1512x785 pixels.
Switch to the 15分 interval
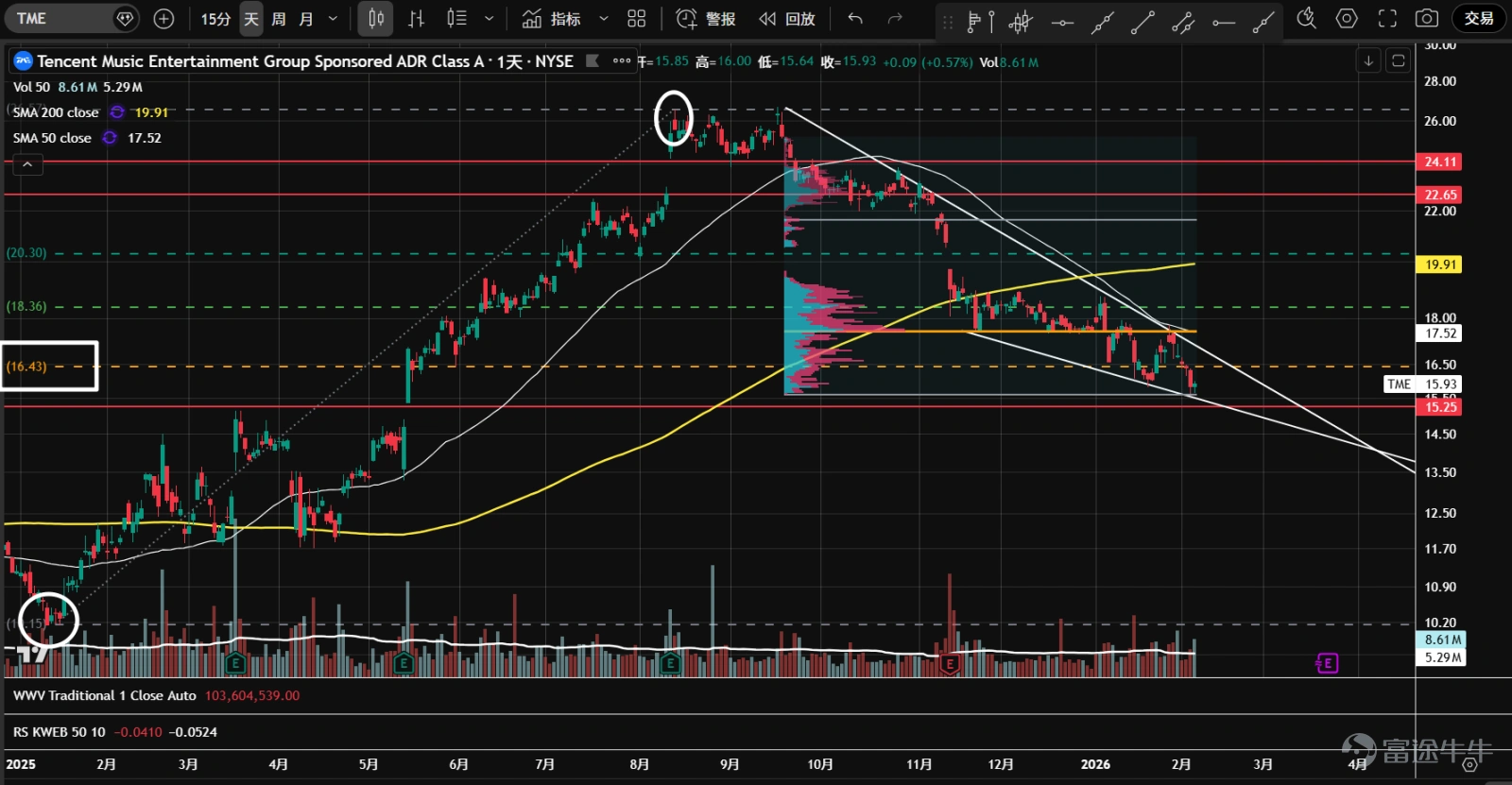(x=215, y=18)
